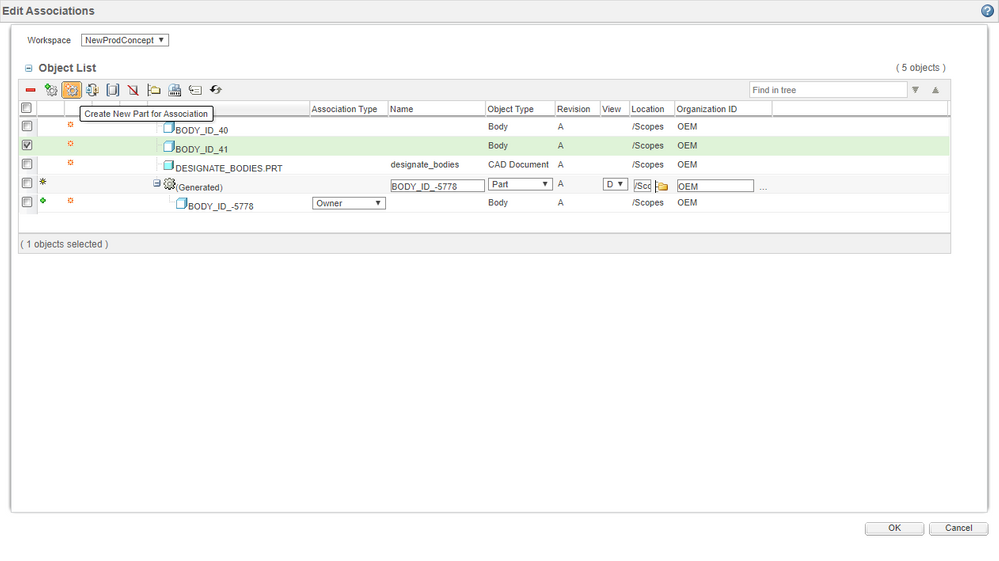Click the set location folder toolbar icon
Image resolution: width=999 pixels, height=561 pixels.
click(154, 90)
